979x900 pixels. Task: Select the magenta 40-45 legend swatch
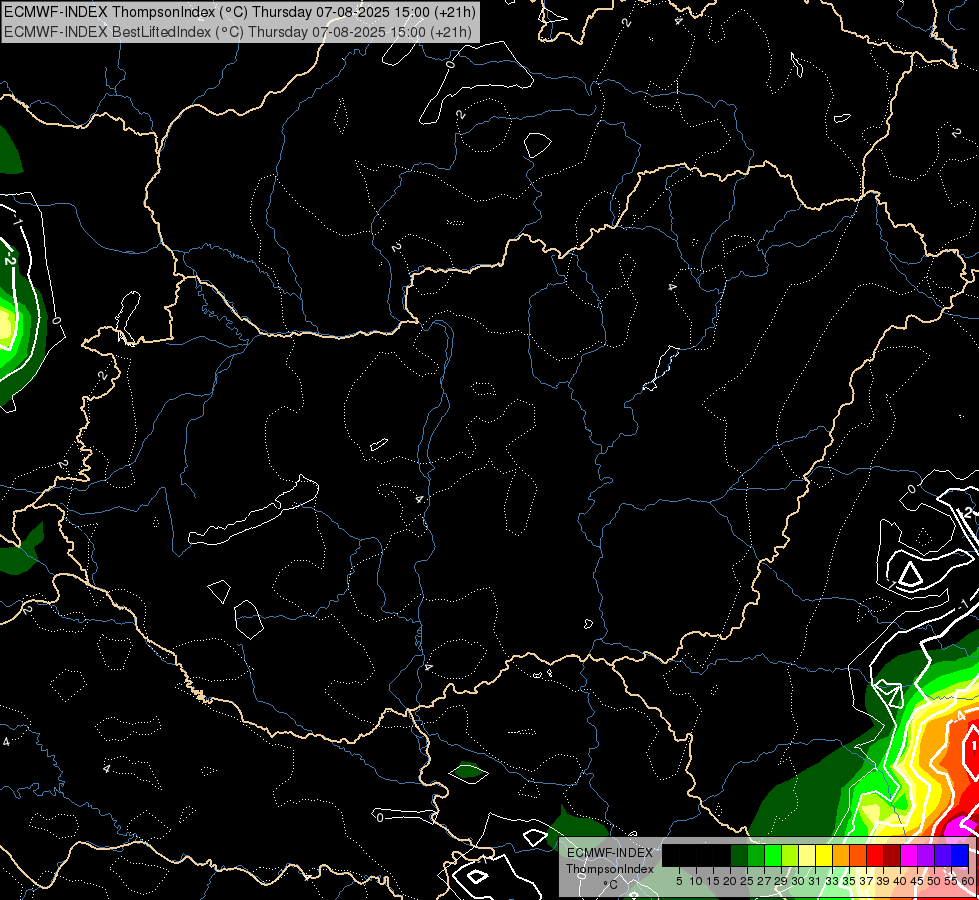click(909, 855)
